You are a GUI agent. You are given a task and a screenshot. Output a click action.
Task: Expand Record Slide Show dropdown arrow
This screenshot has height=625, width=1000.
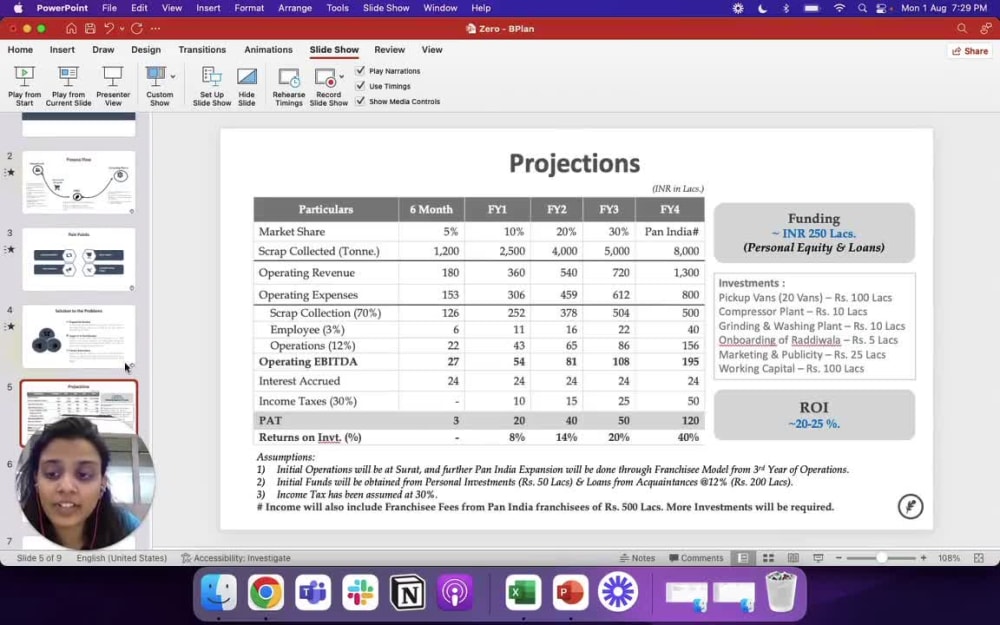click(341, 77)
